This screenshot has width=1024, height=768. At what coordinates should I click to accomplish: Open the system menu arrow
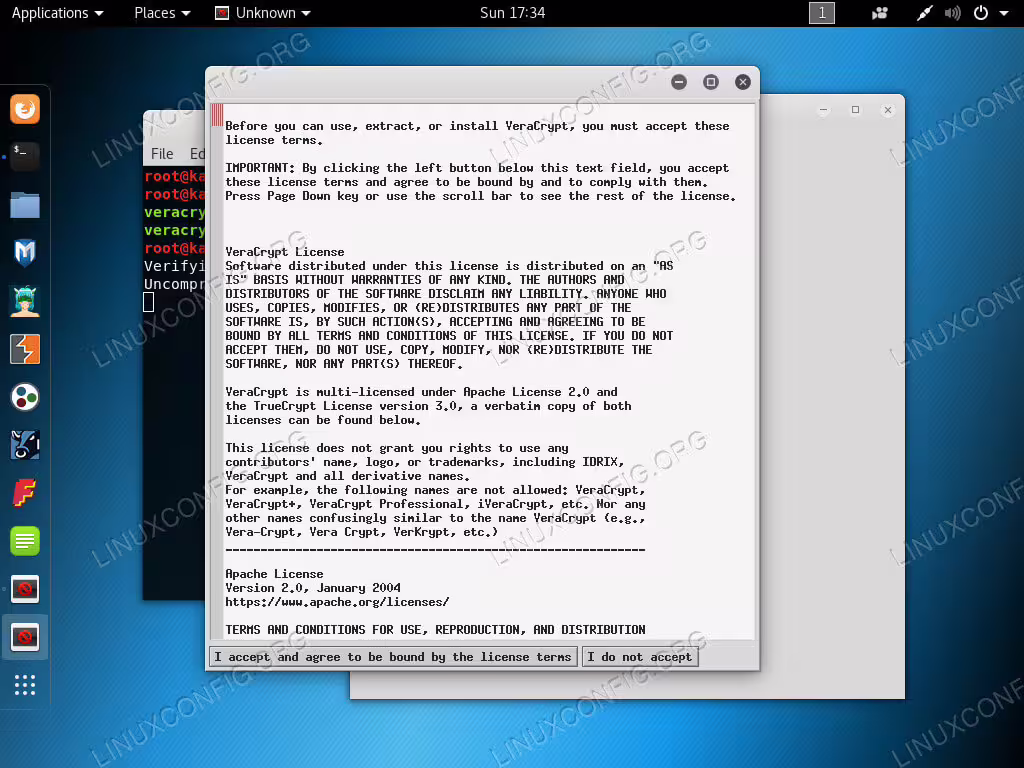tap(1004, 13)
